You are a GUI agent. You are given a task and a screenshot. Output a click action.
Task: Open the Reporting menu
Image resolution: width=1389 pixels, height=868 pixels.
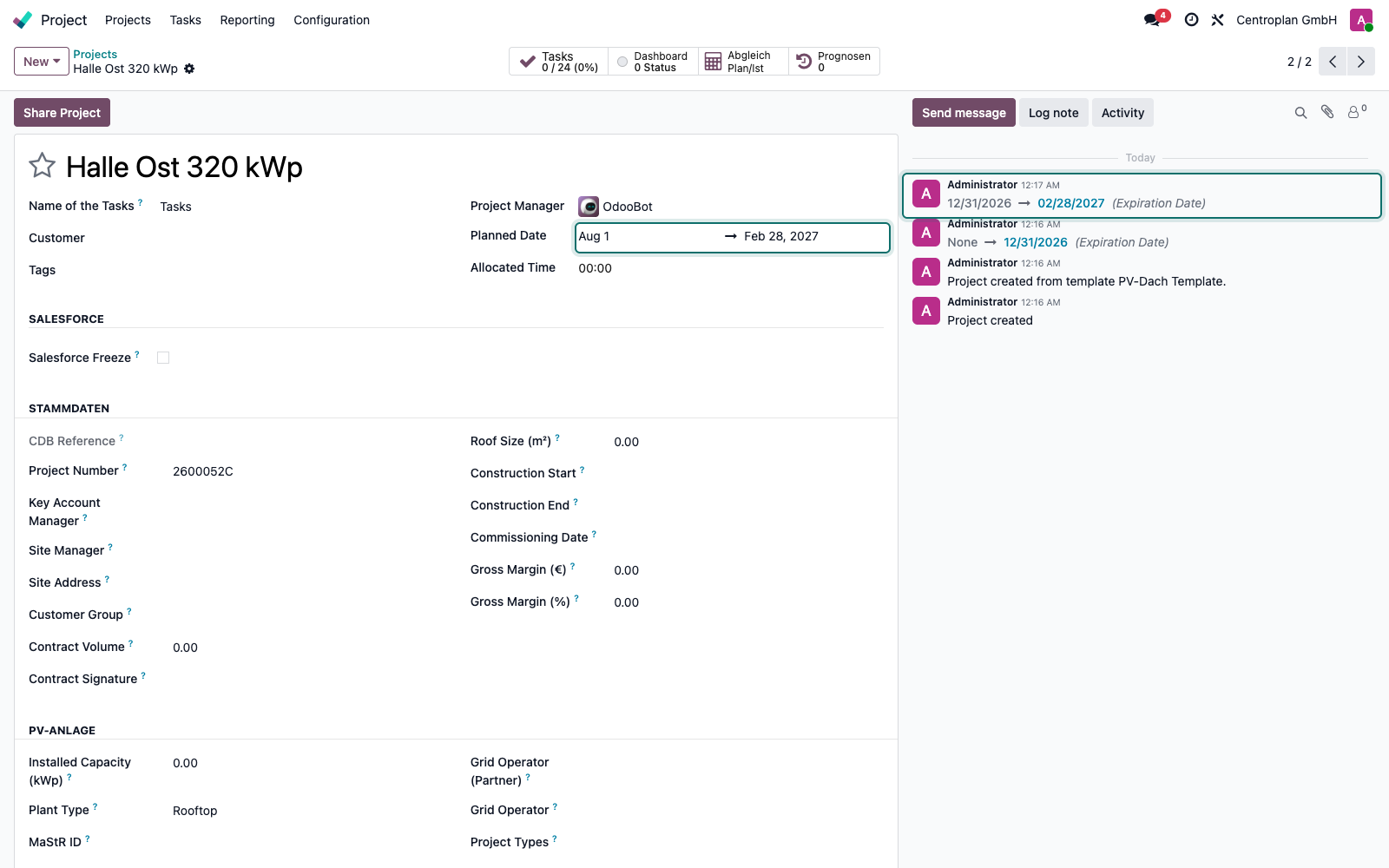tap(247, 20)
